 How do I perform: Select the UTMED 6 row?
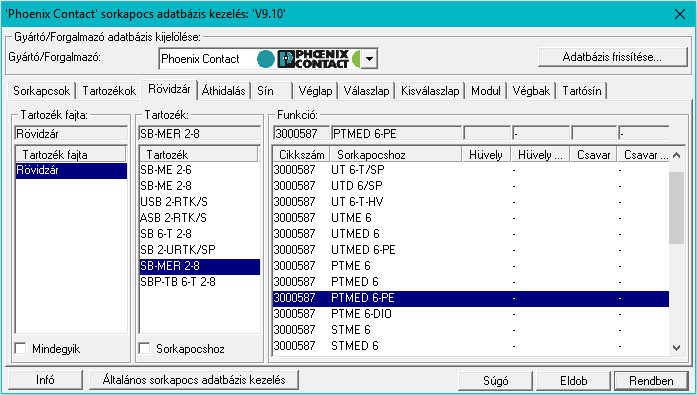(471, 234)
